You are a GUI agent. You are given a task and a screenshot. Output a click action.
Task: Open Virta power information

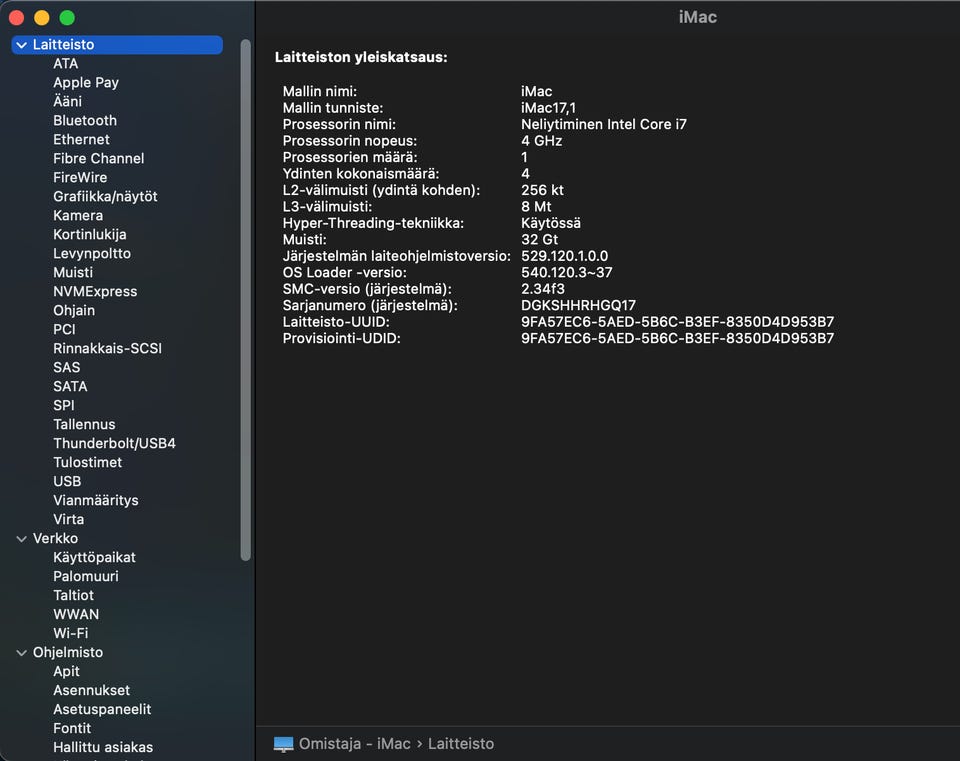coord(69,519)
